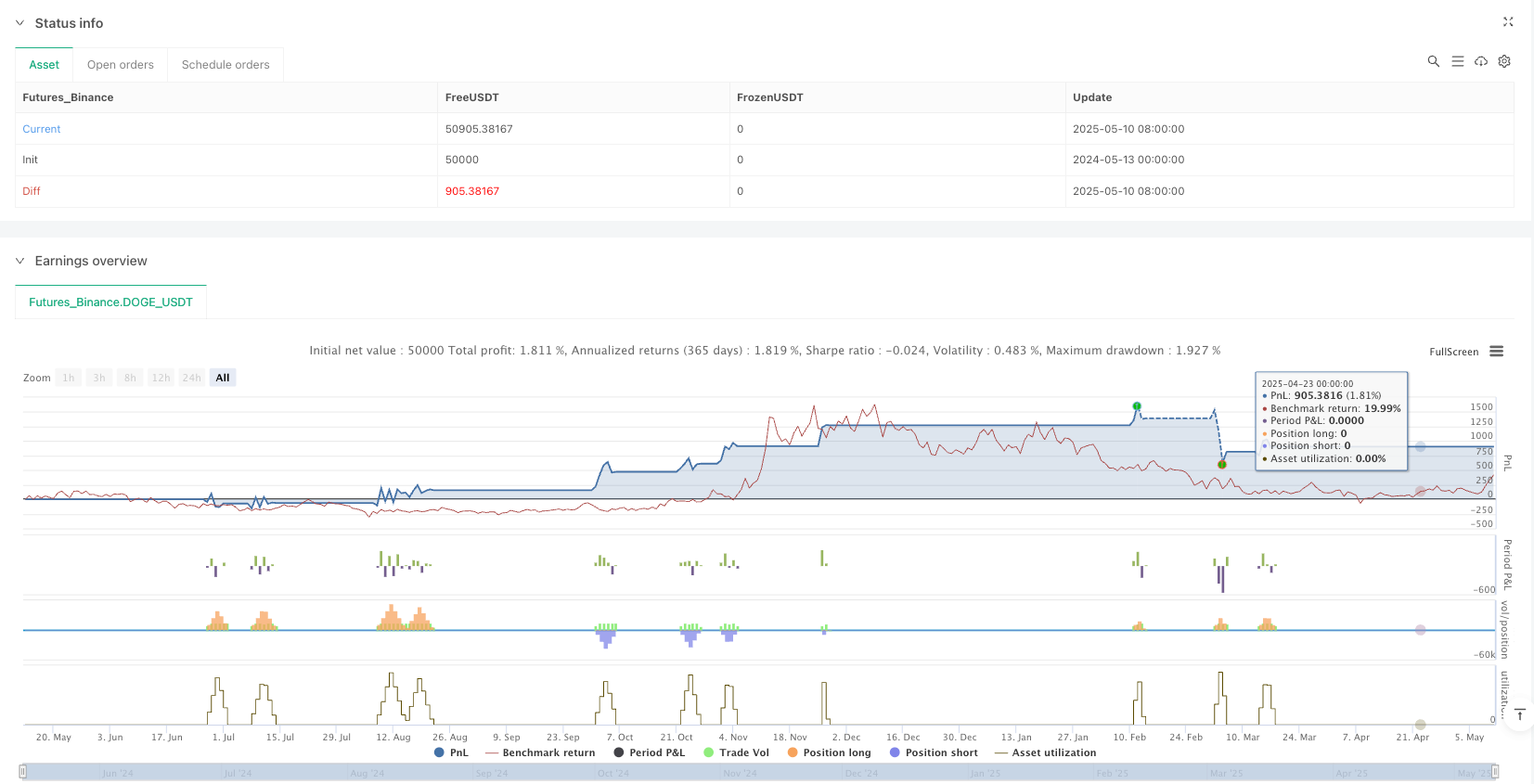Click the green marker dot on PnL line
1534x784 pixels.
[1137, 406]
